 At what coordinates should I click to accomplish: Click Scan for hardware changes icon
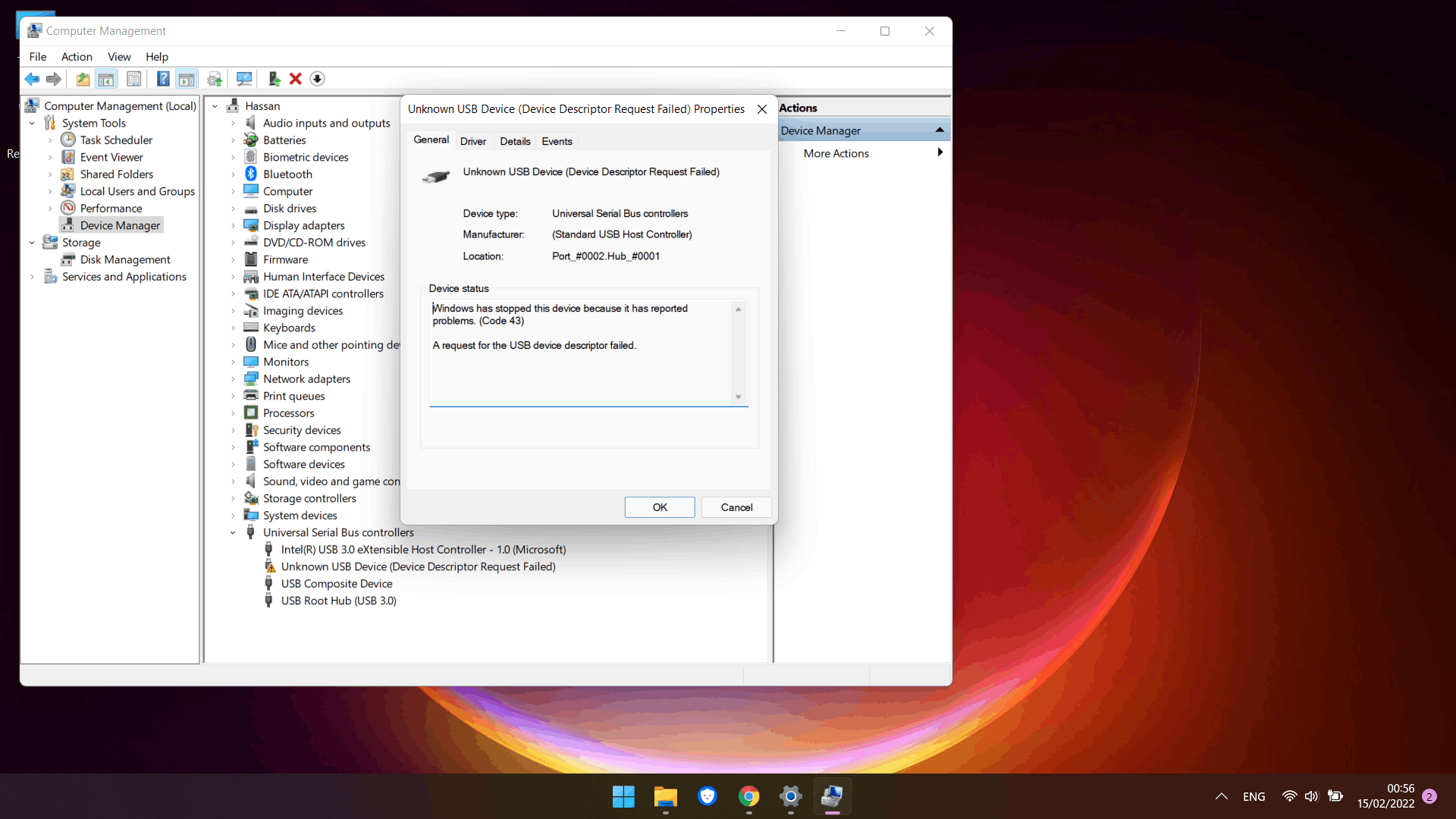pyautogui.click(x=244, y=79)
